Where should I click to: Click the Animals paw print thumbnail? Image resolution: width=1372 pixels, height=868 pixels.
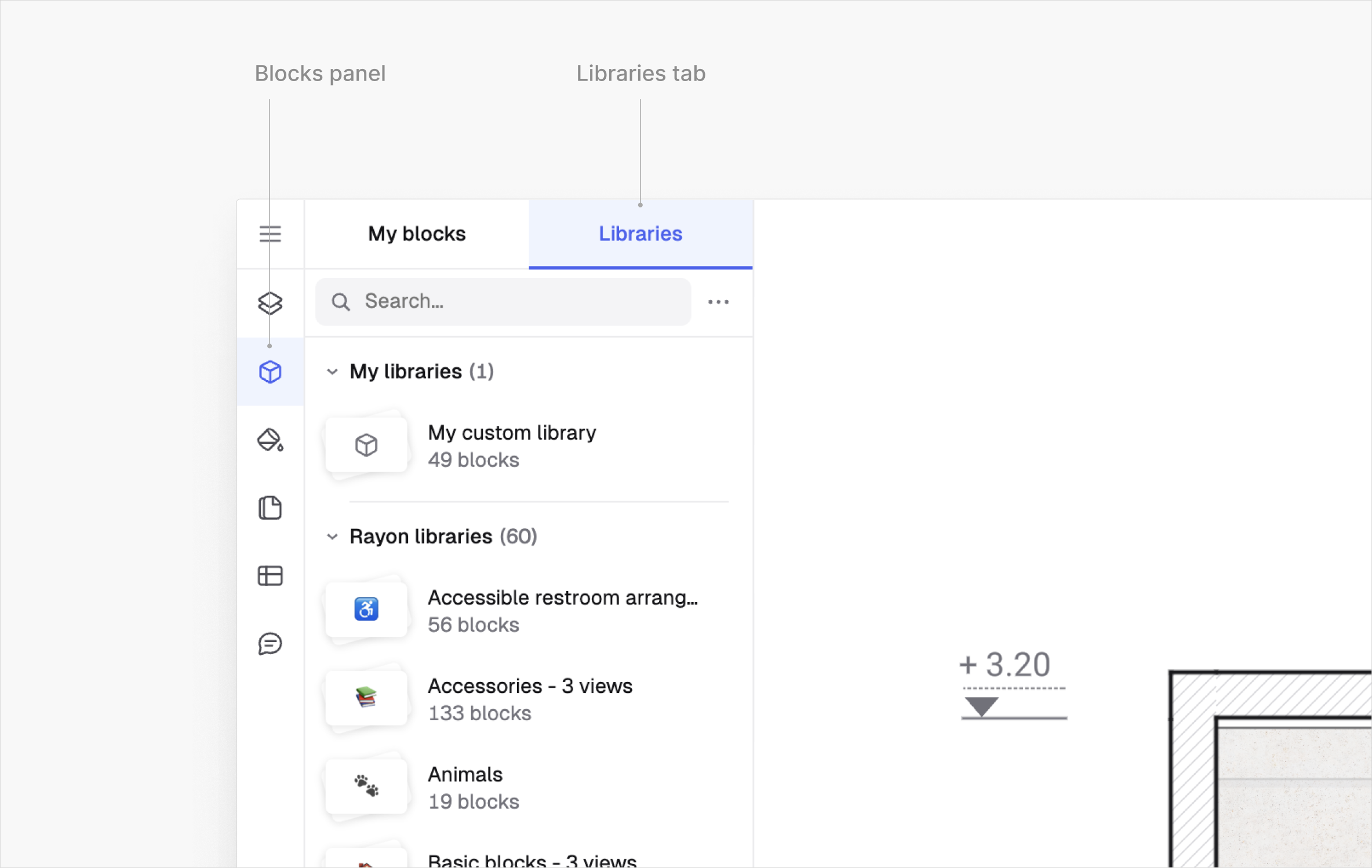coord(366,786)
